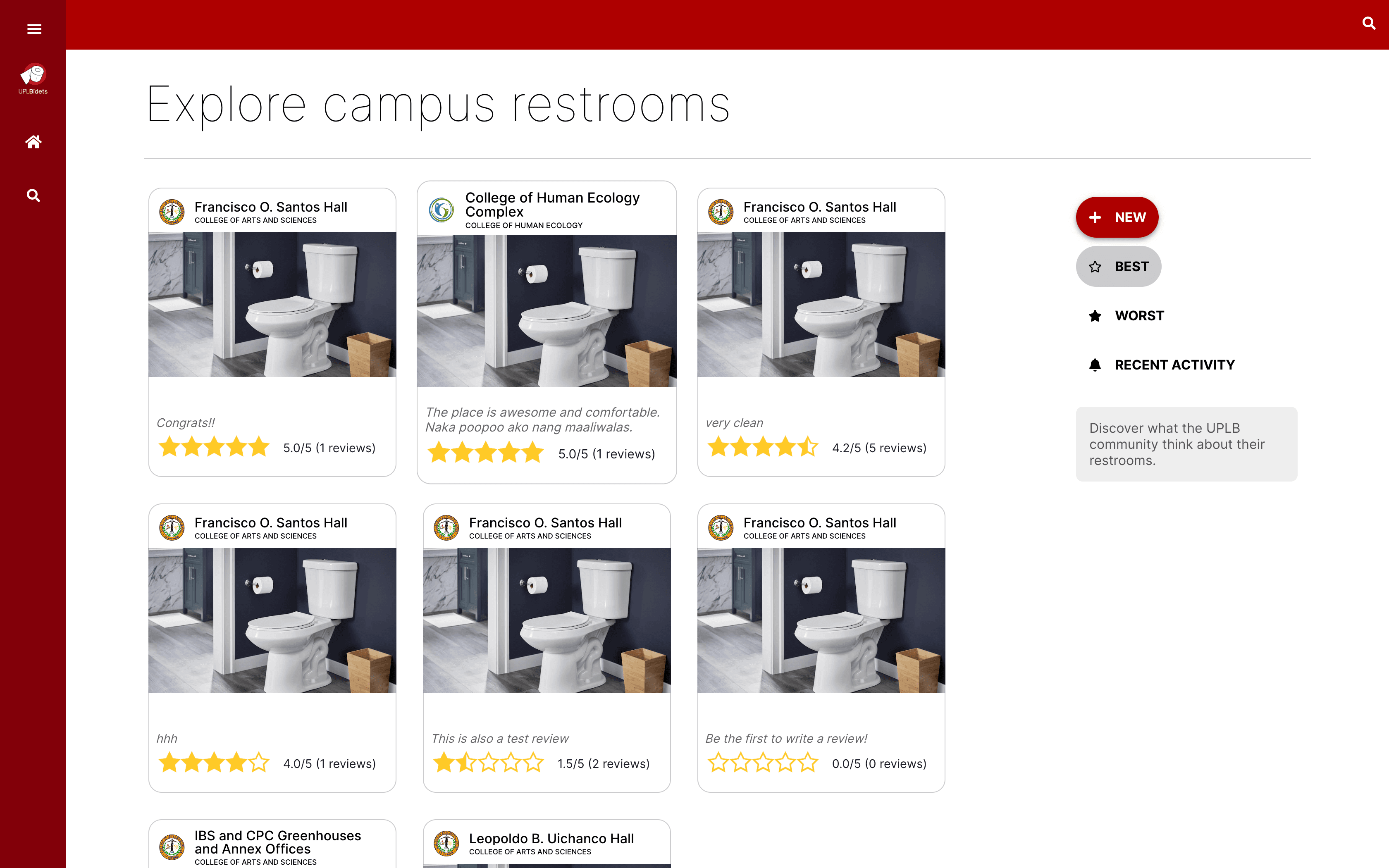The width and height of the screenshot is (1389, 868).
Task: Open Francisco O. Santos Hall title above "hhh"
Action: point(271,522)
